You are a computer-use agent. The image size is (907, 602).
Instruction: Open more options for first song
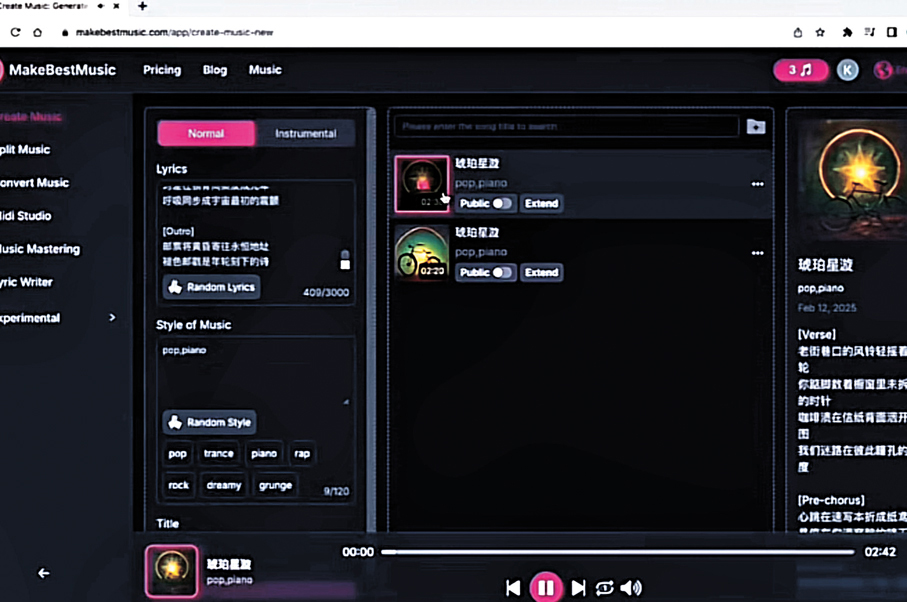pos(758,184)
